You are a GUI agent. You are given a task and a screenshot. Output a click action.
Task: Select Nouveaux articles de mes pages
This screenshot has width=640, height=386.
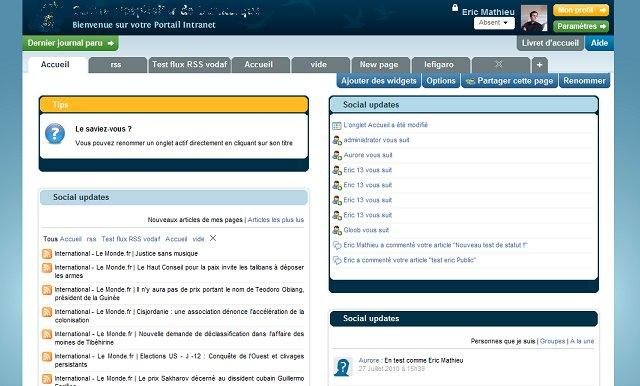195,220
